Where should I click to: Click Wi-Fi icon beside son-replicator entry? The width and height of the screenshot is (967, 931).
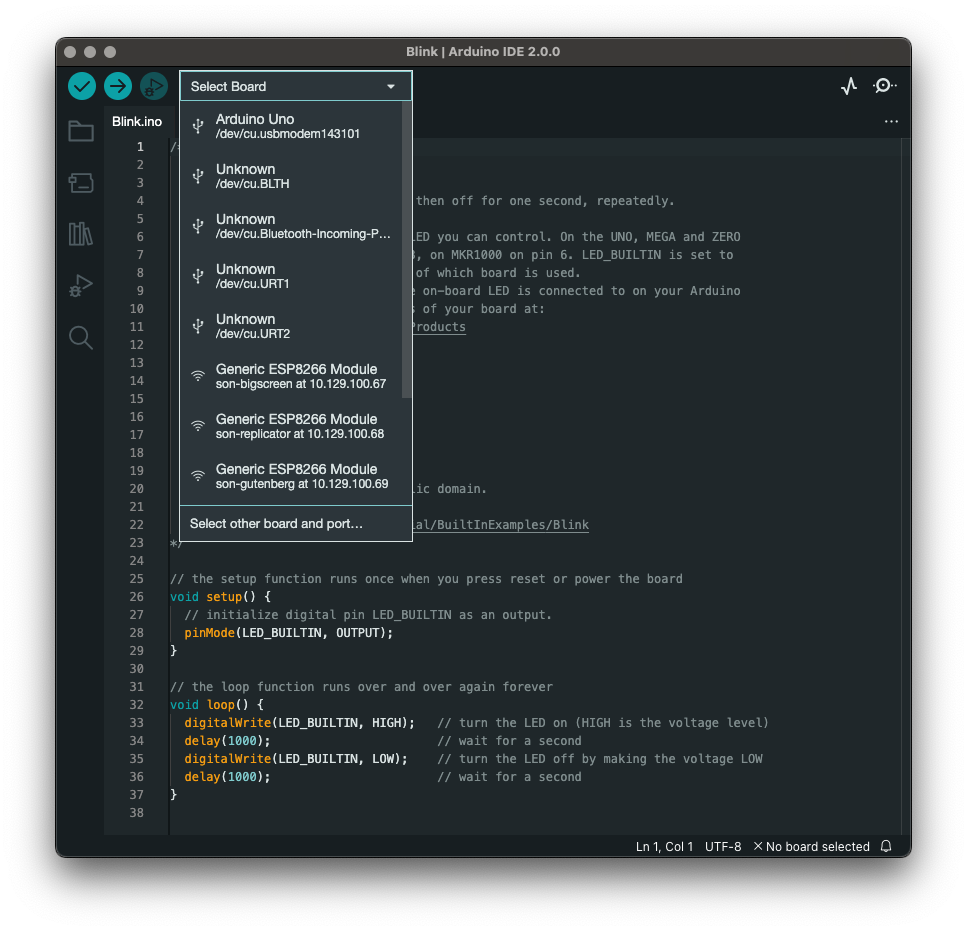point(198,425)
